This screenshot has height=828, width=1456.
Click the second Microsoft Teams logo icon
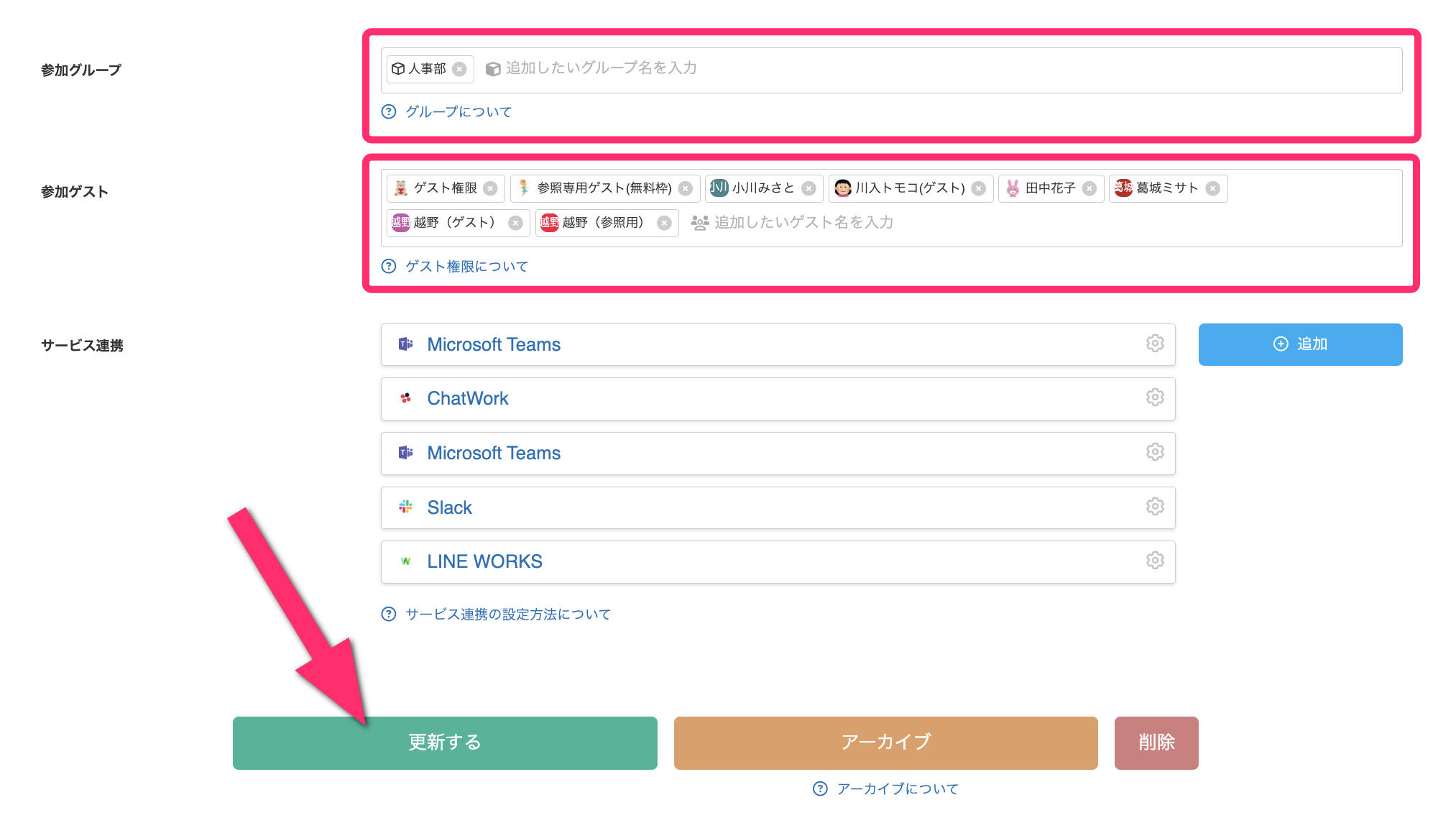(x=406, y=453)
